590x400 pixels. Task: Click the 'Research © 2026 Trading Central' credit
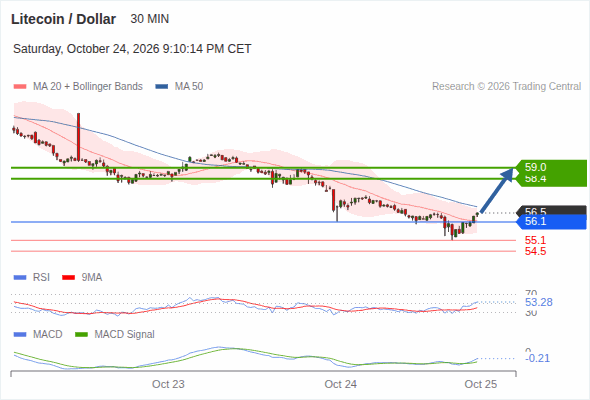point(506,87)
